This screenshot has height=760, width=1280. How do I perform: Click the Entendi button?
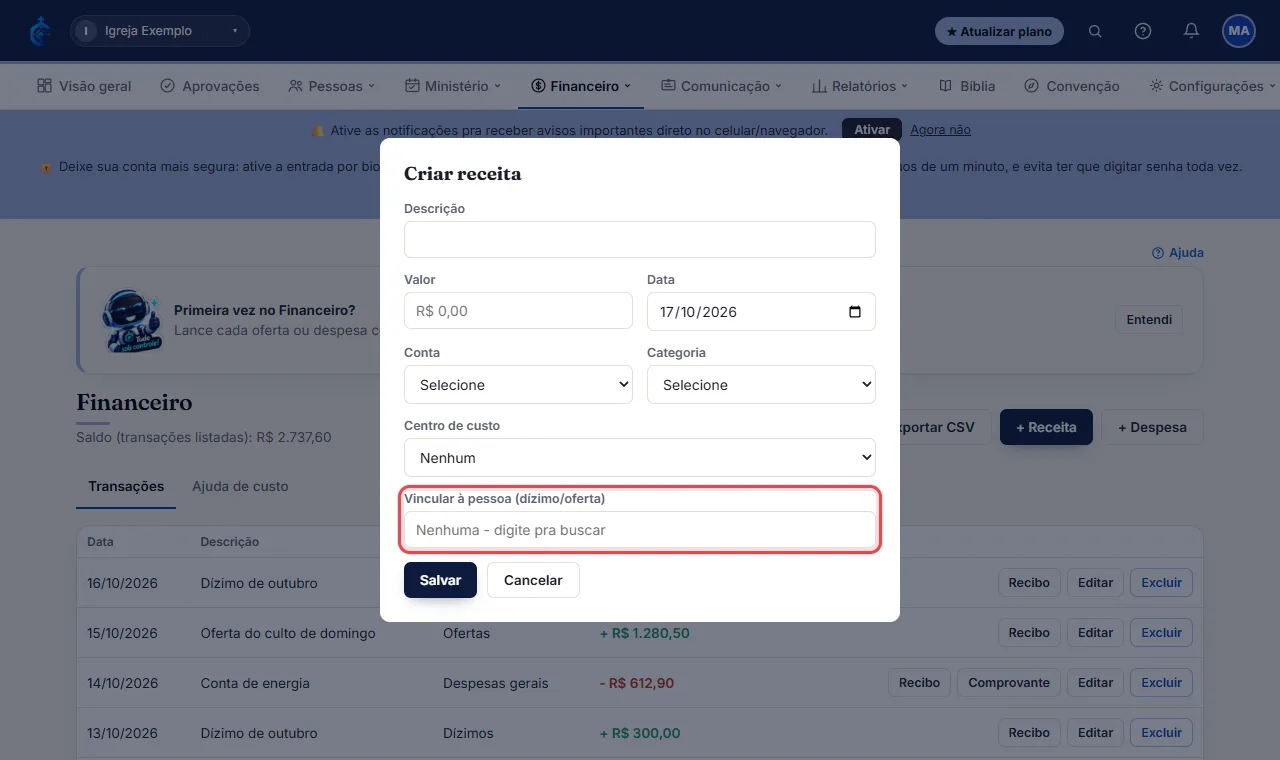[x=1149, y=320]
